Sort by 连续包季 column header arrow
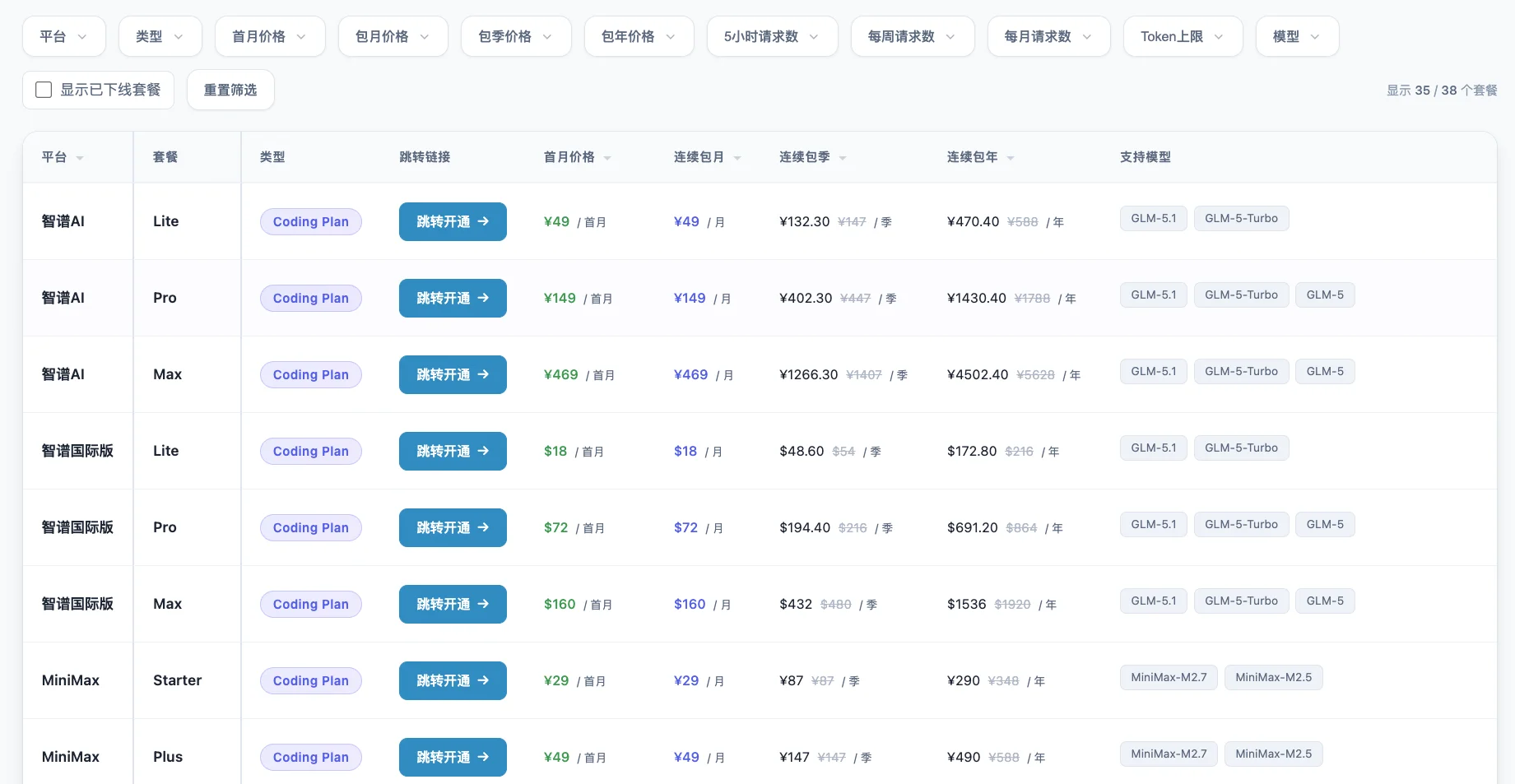Viewport: 1515px width, 784px height. (843, 158)
